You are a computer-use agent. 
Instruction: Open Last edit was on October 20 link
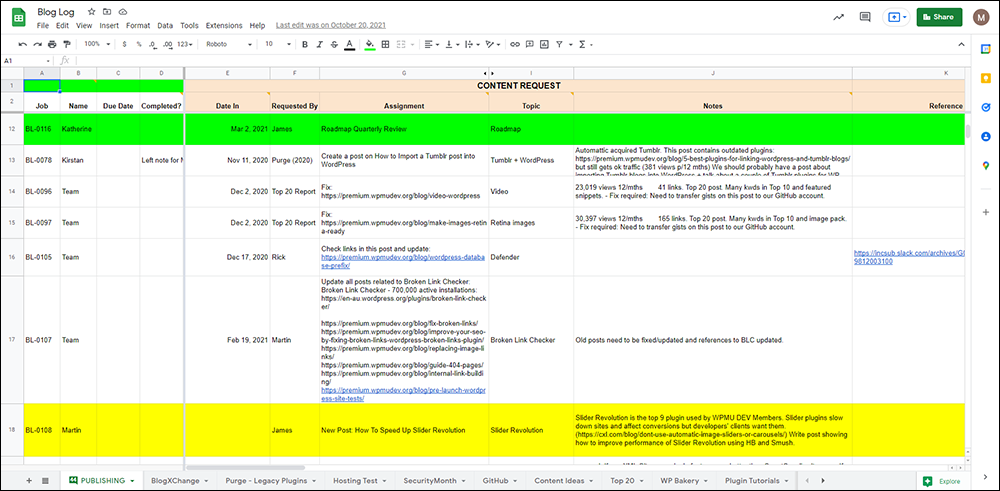330,26
